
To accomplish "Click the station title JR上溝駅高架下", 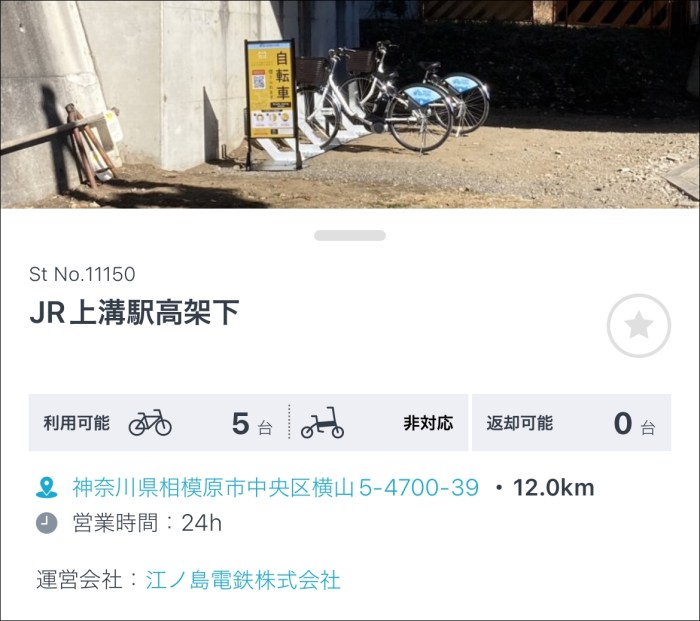I will [x=134, y=313].
